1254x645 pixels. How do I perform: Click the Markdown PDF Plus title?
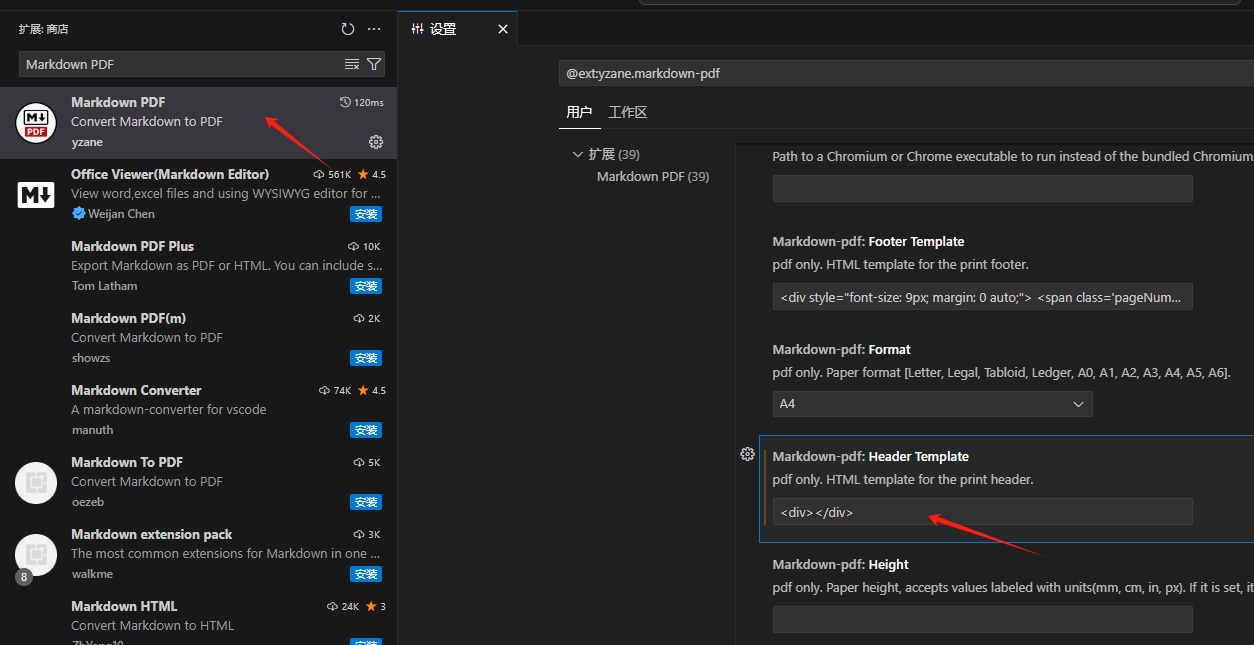click(132, 246)
